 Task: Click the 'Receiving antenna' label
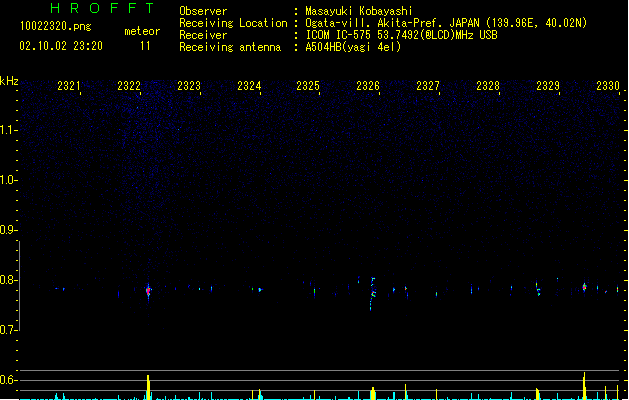230,47
